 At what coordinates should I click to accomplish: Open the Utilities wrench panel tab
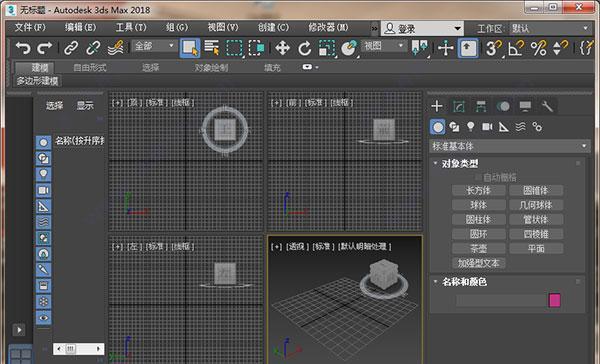(x=548, y=106)
